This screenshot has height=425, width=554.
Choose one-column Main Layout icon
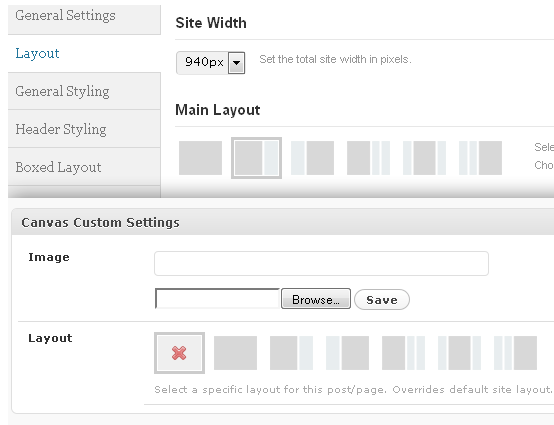click(x=200, y=158)
